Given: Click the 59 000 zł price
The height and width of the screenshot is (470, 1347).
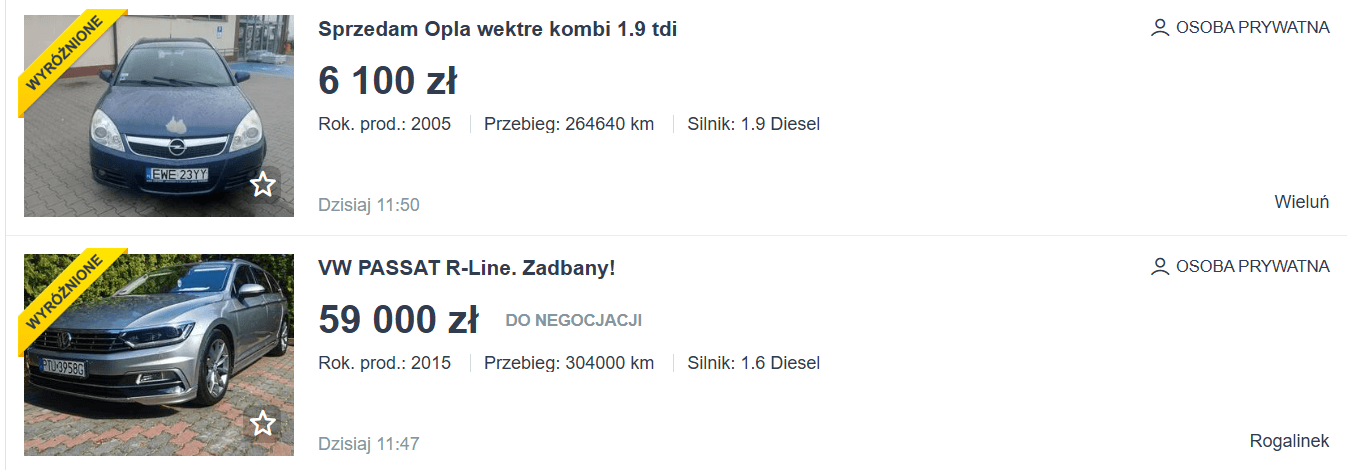Looking at the screenshot, I should point(398,320).
